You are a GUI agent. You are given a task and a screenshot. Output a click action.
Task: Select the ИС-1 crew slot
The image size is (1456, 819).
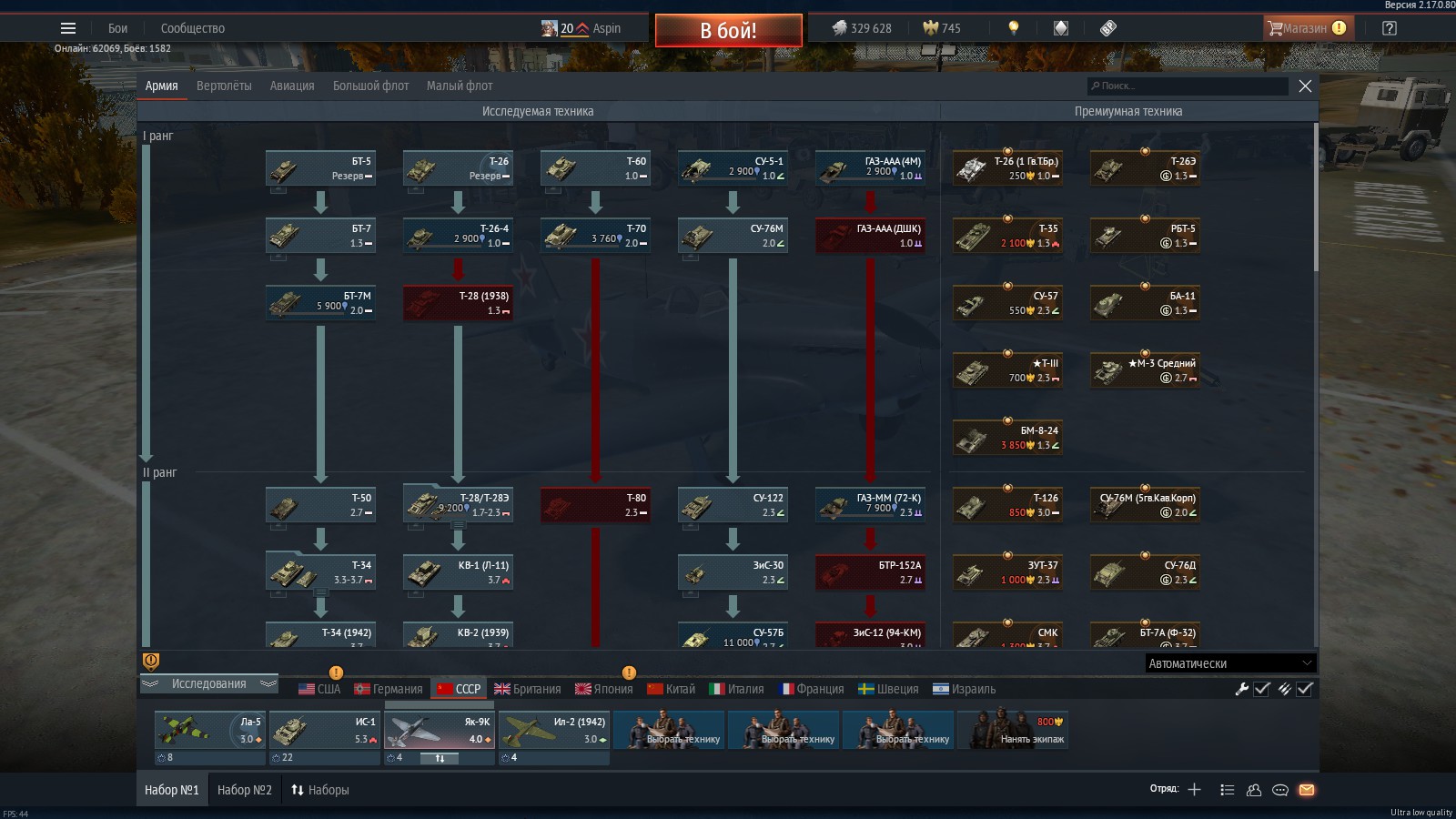pyautogui.click(x=325, y=730)
